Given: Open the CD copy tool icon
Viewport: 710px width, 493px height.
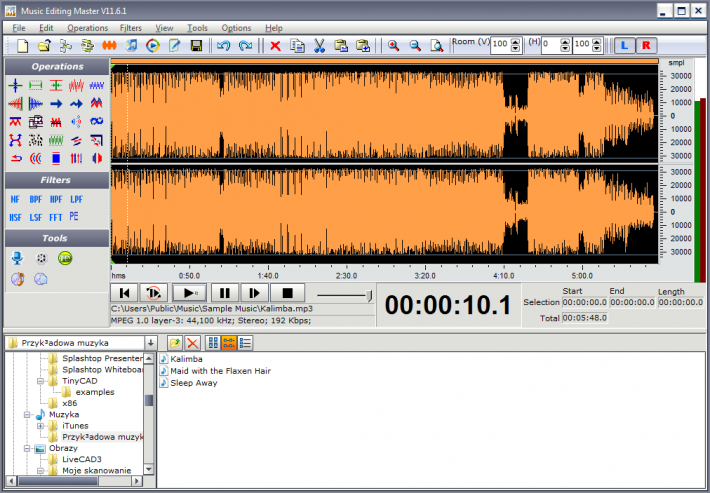Looking at the screenshot, I should tap(41, 279).
